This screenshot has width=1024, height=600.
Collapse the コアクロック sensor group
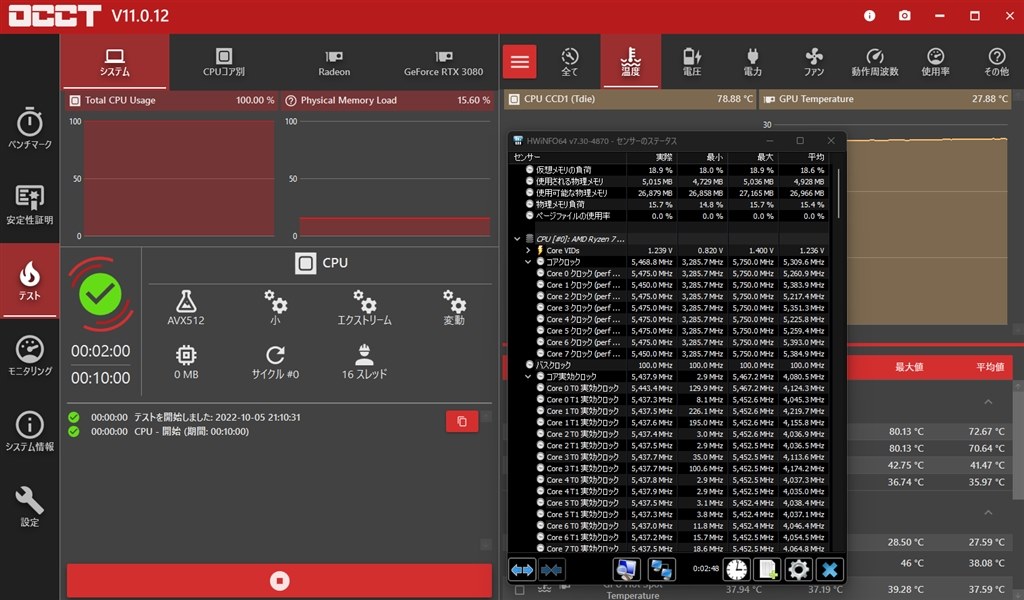tap(528, 262)
